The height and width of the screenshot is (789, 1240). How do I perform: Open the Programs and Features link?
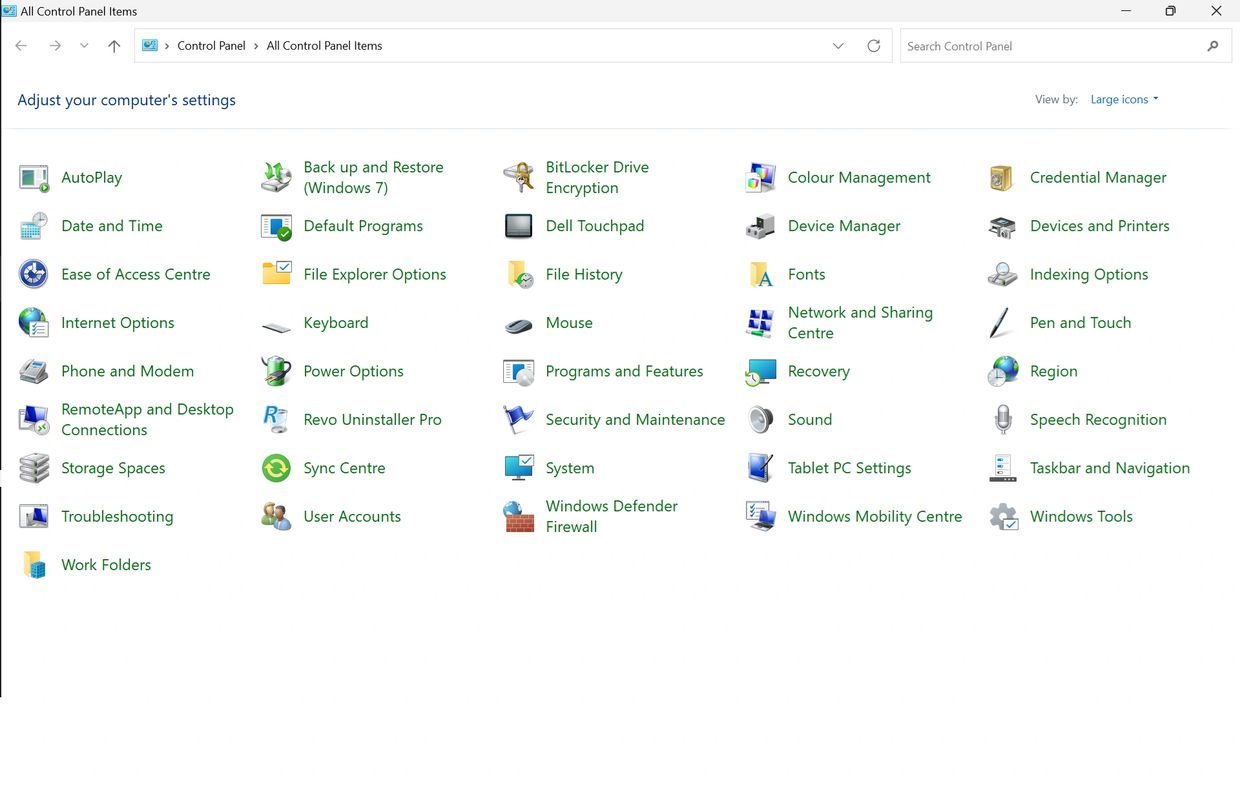point(624,371)
